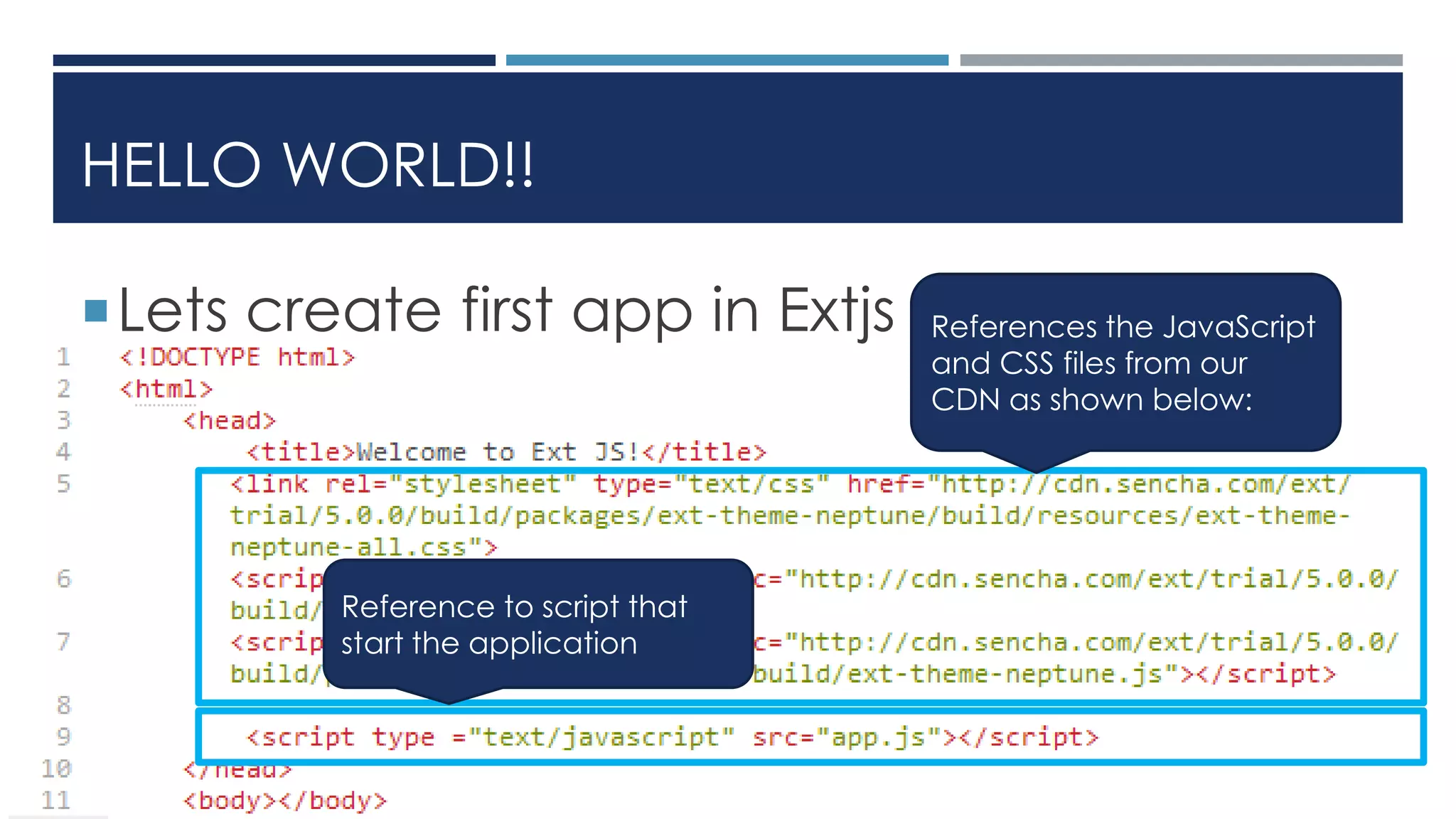The image size is (1456, 819).
Task: Click the callout about JavaScript and CSS files from CDN
Action: pyautogui.click(x=1125, y=363)
